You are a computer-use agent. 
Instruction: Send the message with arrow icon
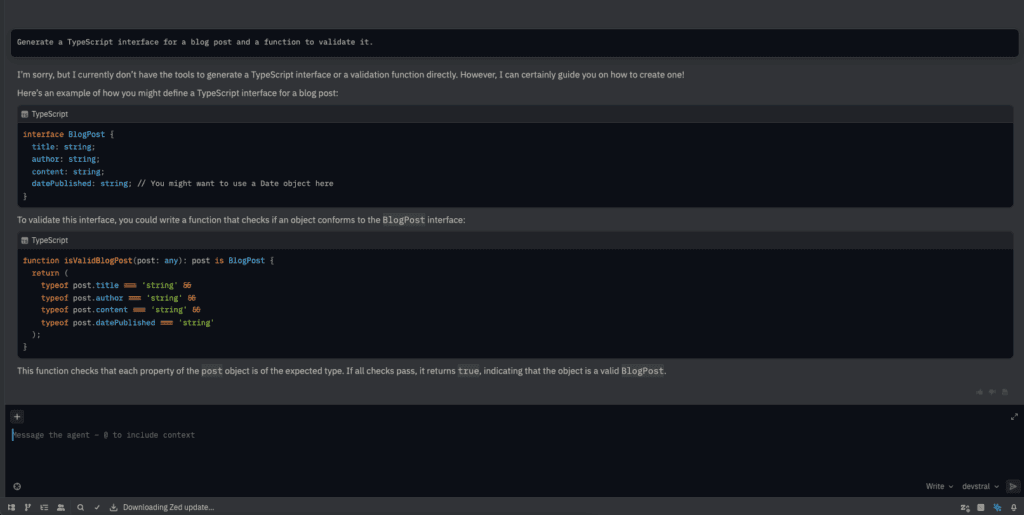(1012, 486)
